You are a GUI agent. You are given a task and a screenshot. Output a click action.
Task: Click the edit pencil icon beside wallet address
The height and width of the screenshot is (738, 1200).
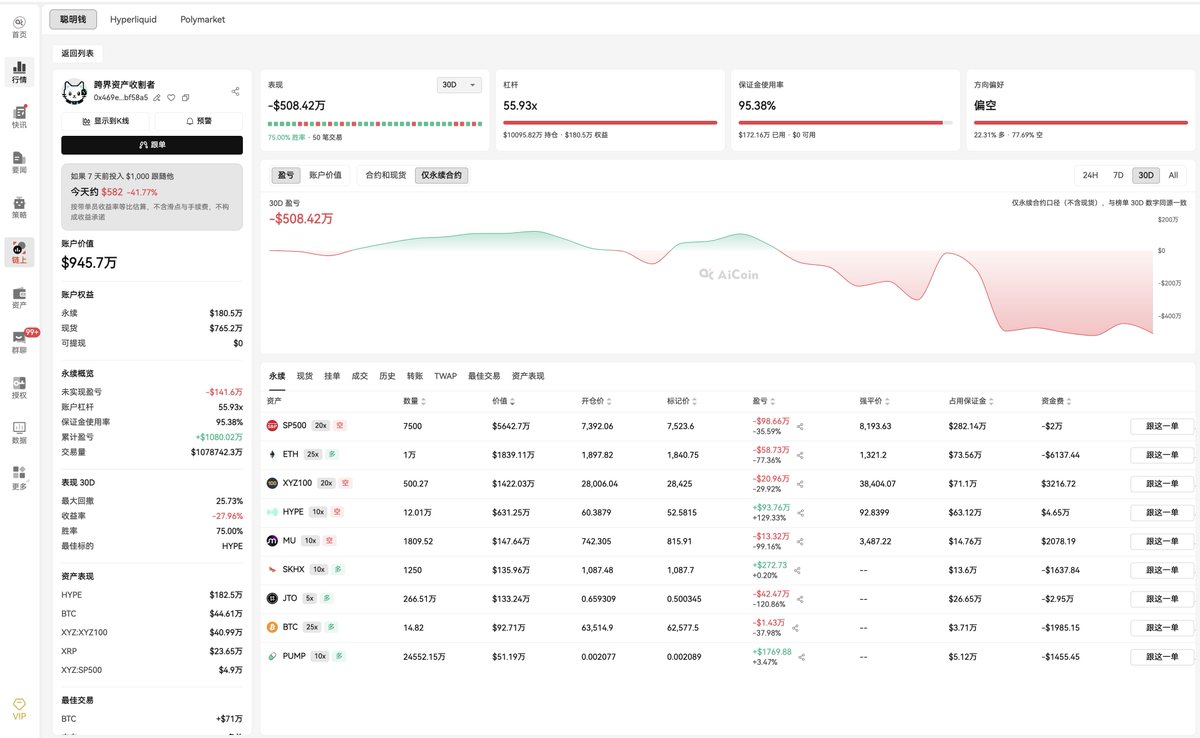tap(158, 97)
